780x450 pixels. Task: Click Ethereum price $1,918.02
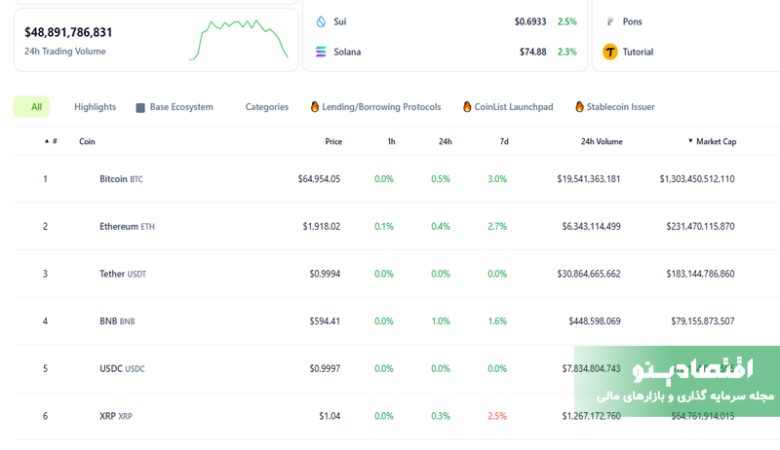click(321, 226)
